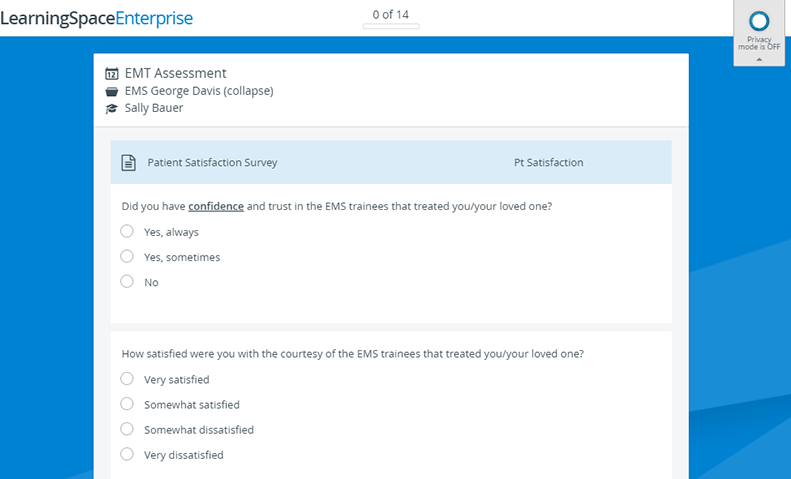Collapse the Privacy mode panel arrow
791x479 pixels.
coord(759,59)
